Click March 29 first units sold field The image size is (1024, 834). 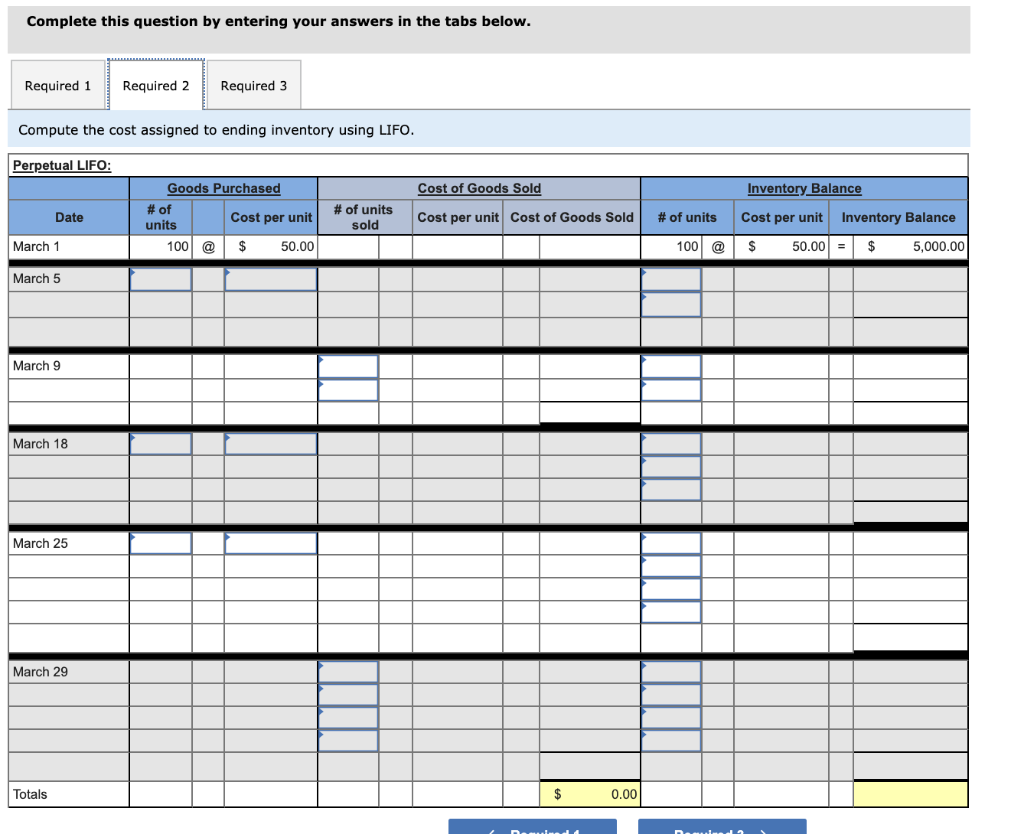pyautogui.click(x=348, y=672)
